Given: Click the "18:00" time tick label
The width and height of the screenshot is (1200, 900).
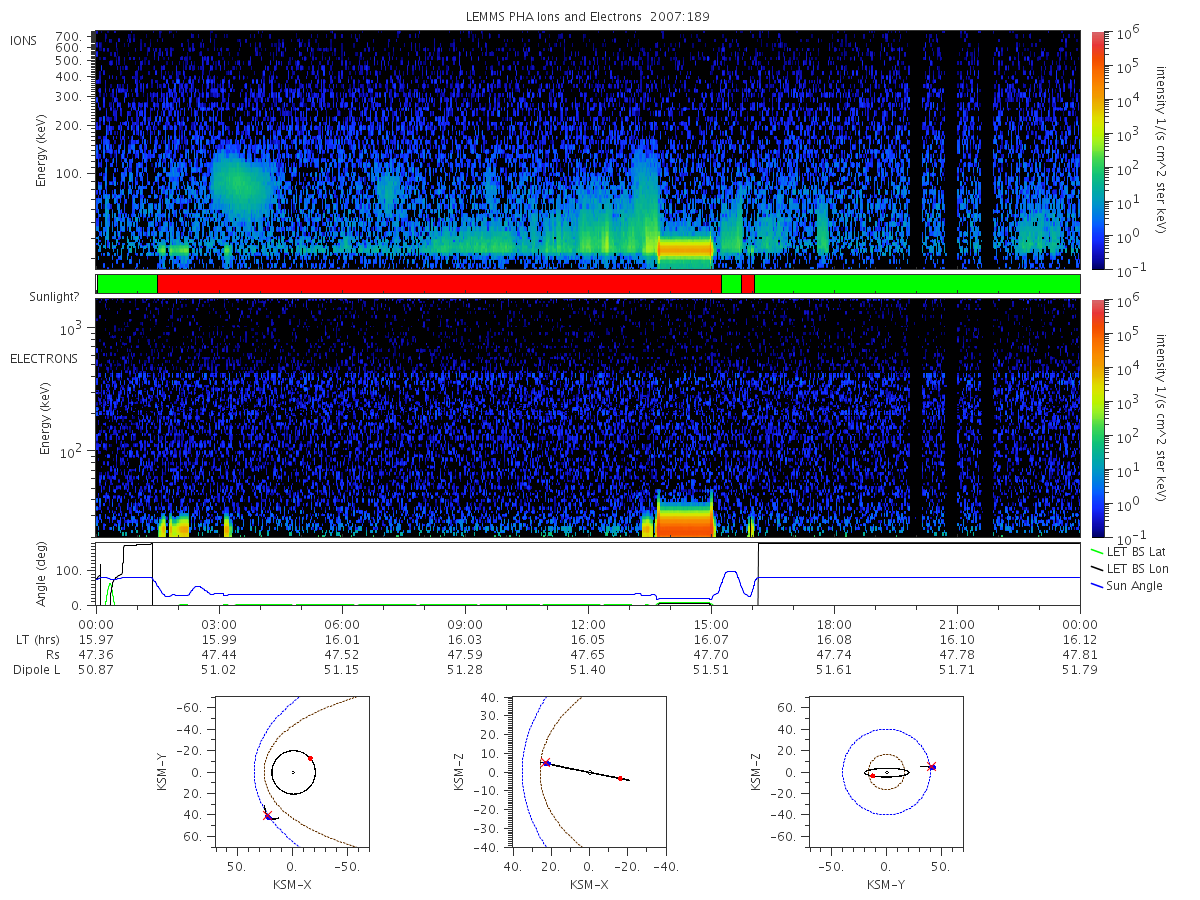Looking at the screenshot, I should pos(834,626).
